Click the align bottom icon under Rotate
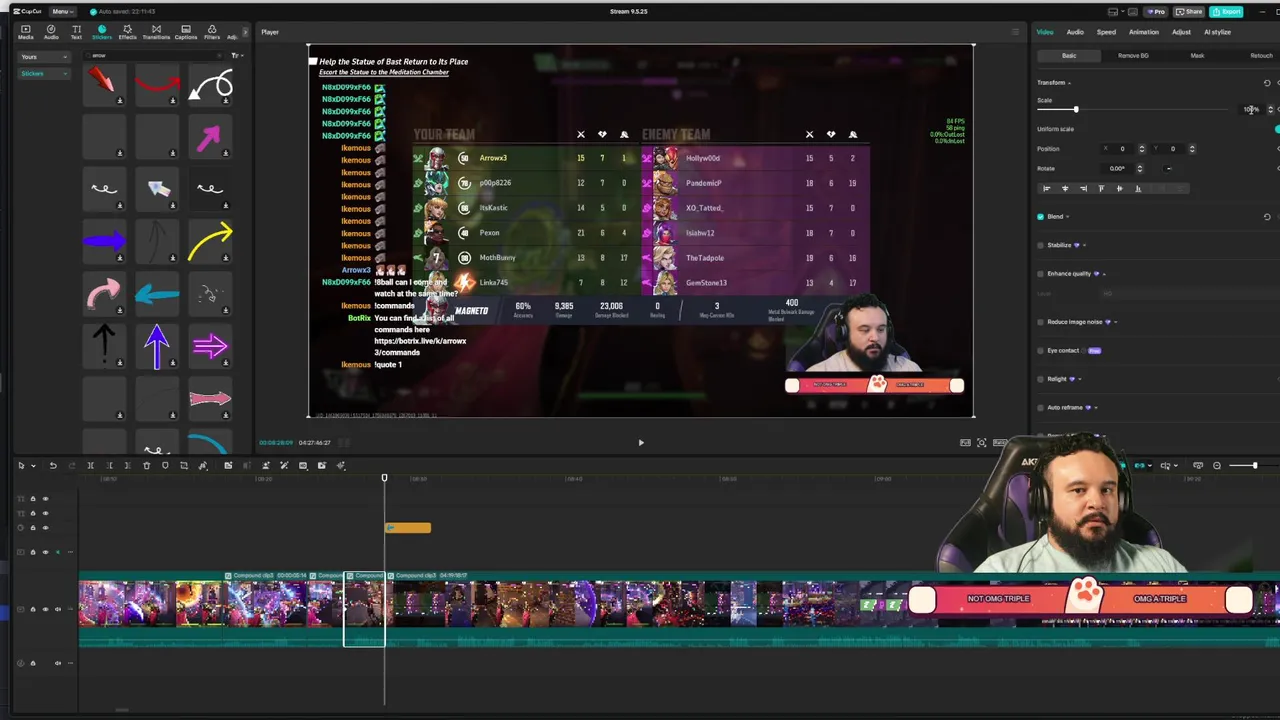Screen dimensions: 1280x720 click(x=1137, y=188)
